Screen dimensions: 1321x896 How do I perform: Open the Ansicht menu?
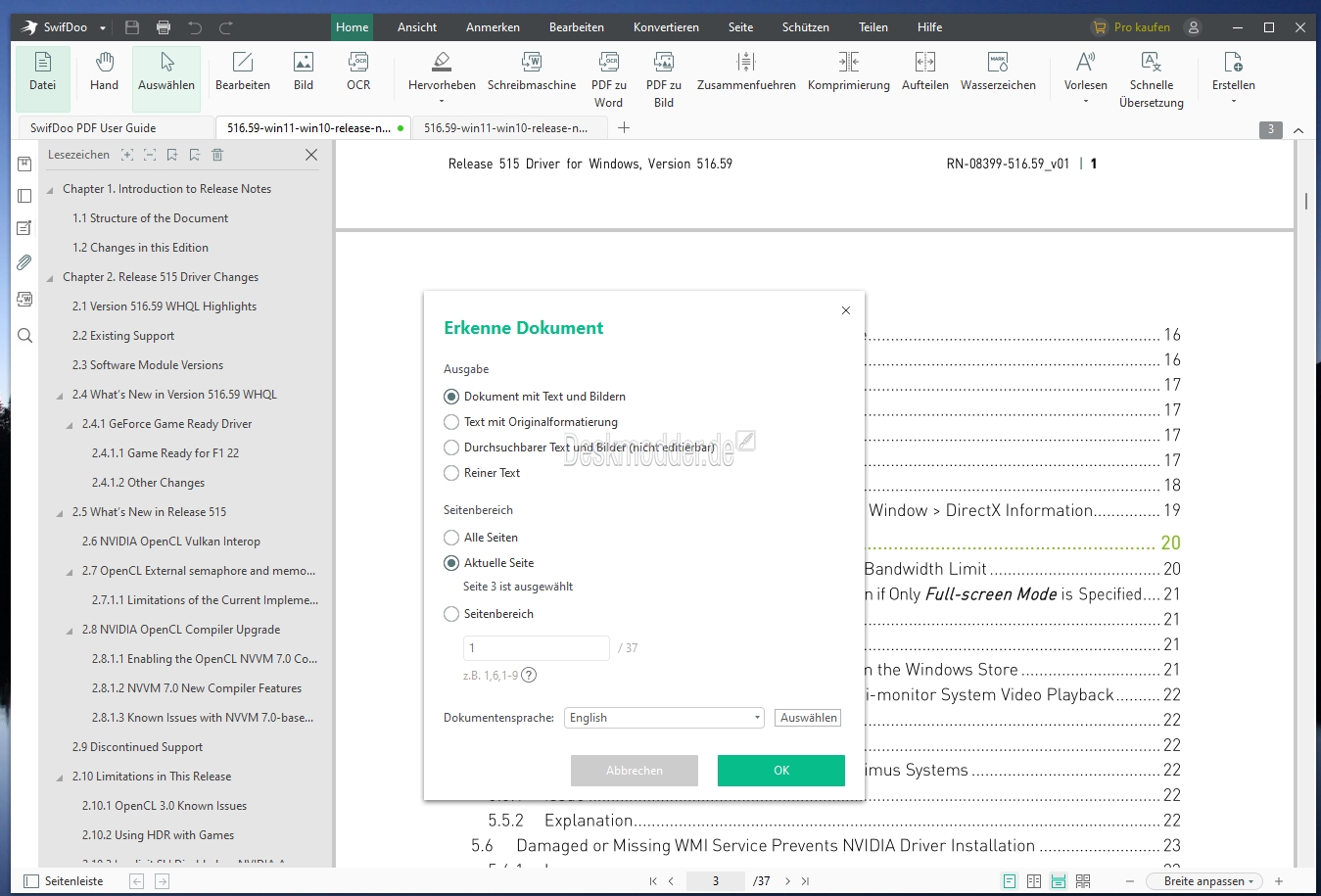pos(417,27)
